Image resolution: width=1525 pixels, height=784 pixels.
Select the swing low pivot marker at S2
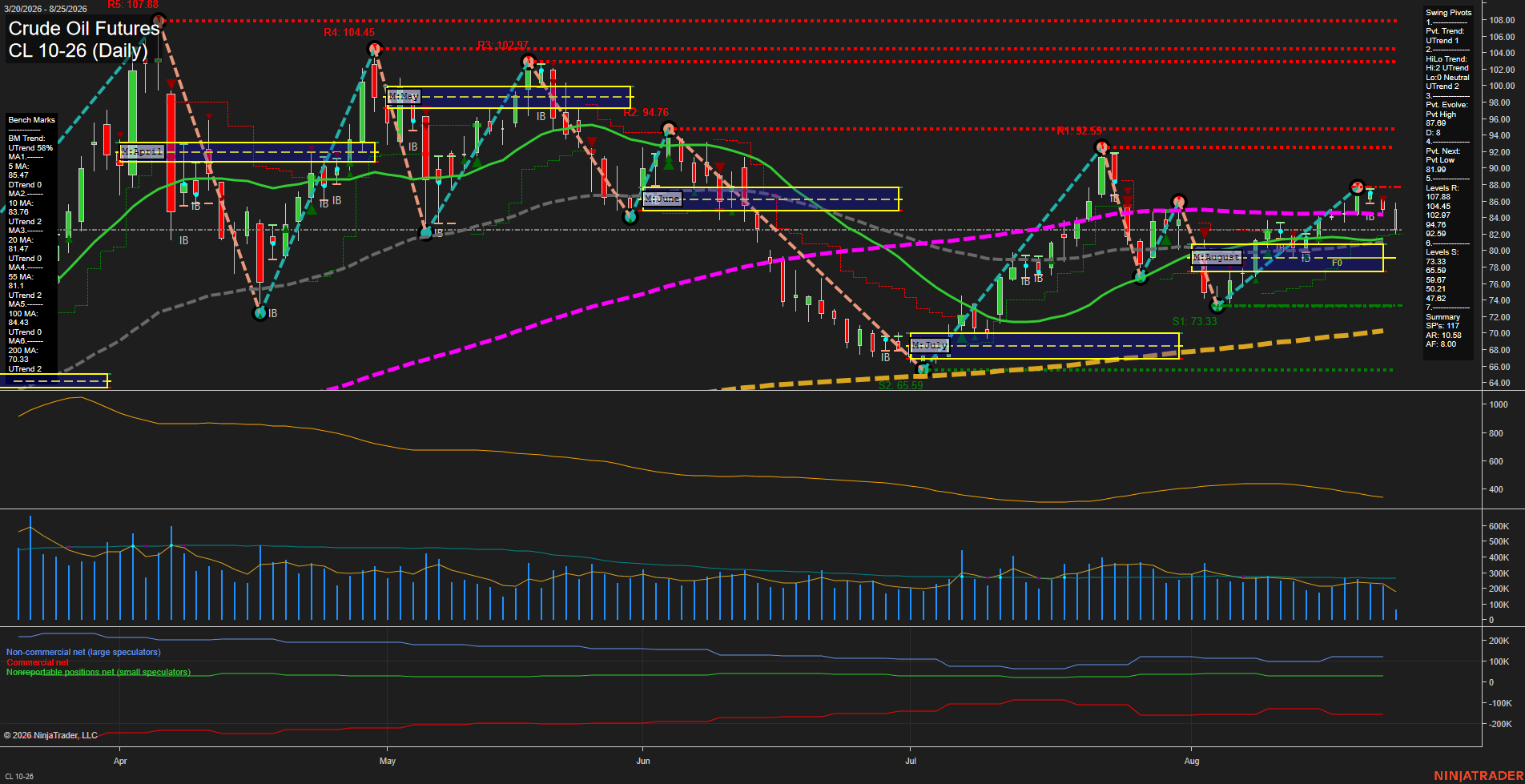tap(923, 369)
